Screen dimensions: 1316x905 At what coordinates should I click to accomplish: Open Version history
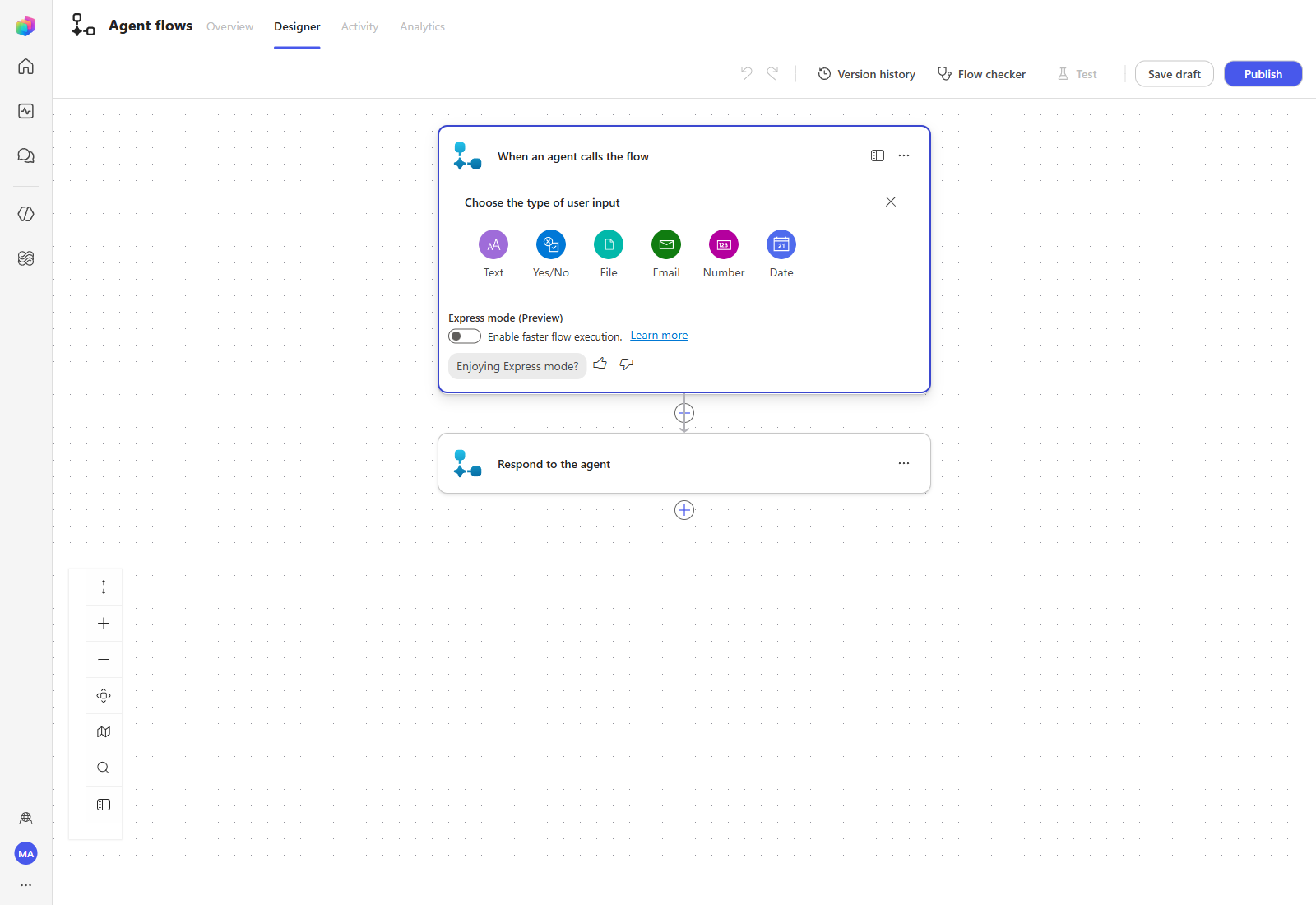coord(867,74)
